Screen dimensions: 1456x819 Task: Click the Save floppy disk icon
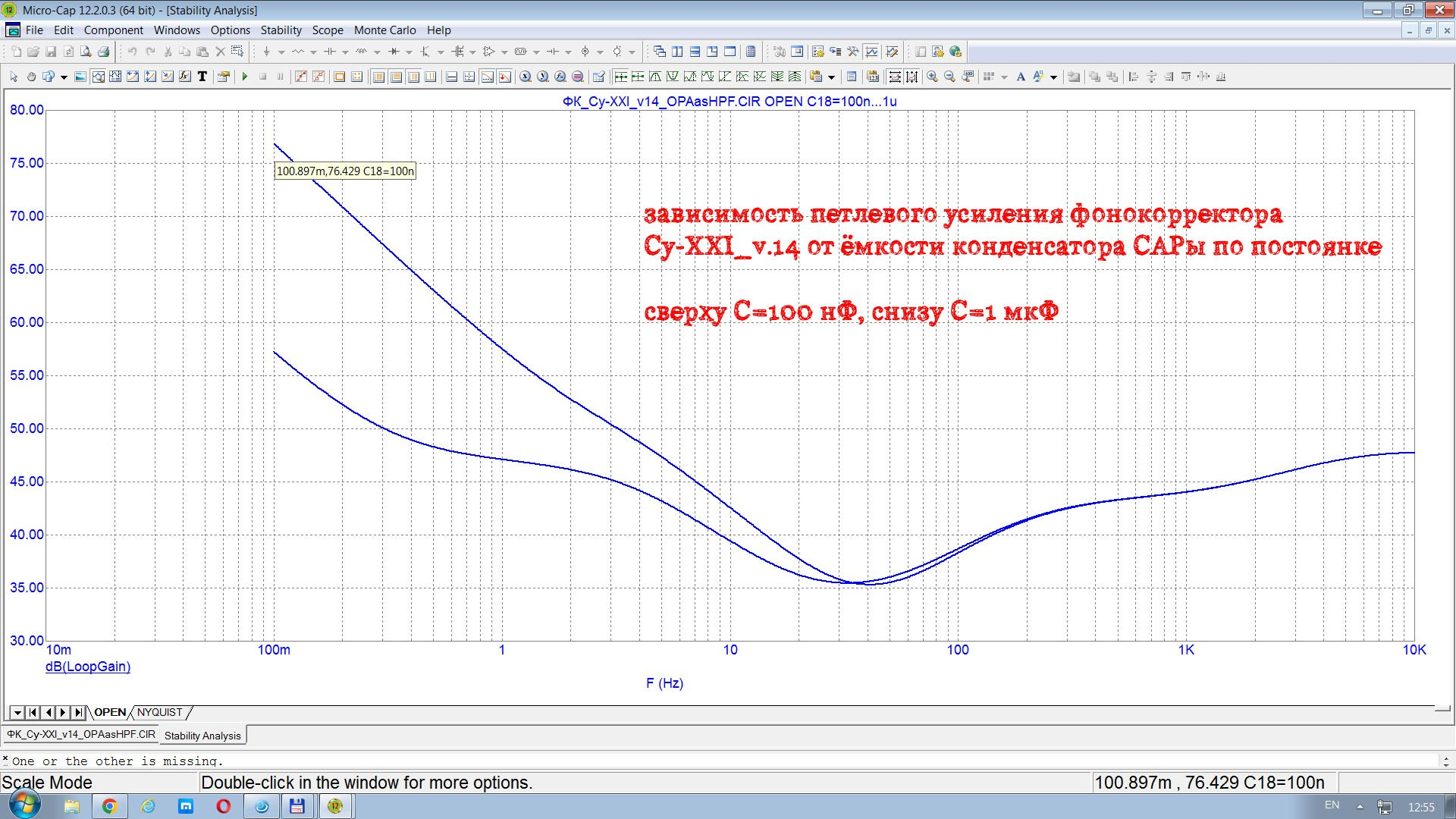tap(51, 52)
